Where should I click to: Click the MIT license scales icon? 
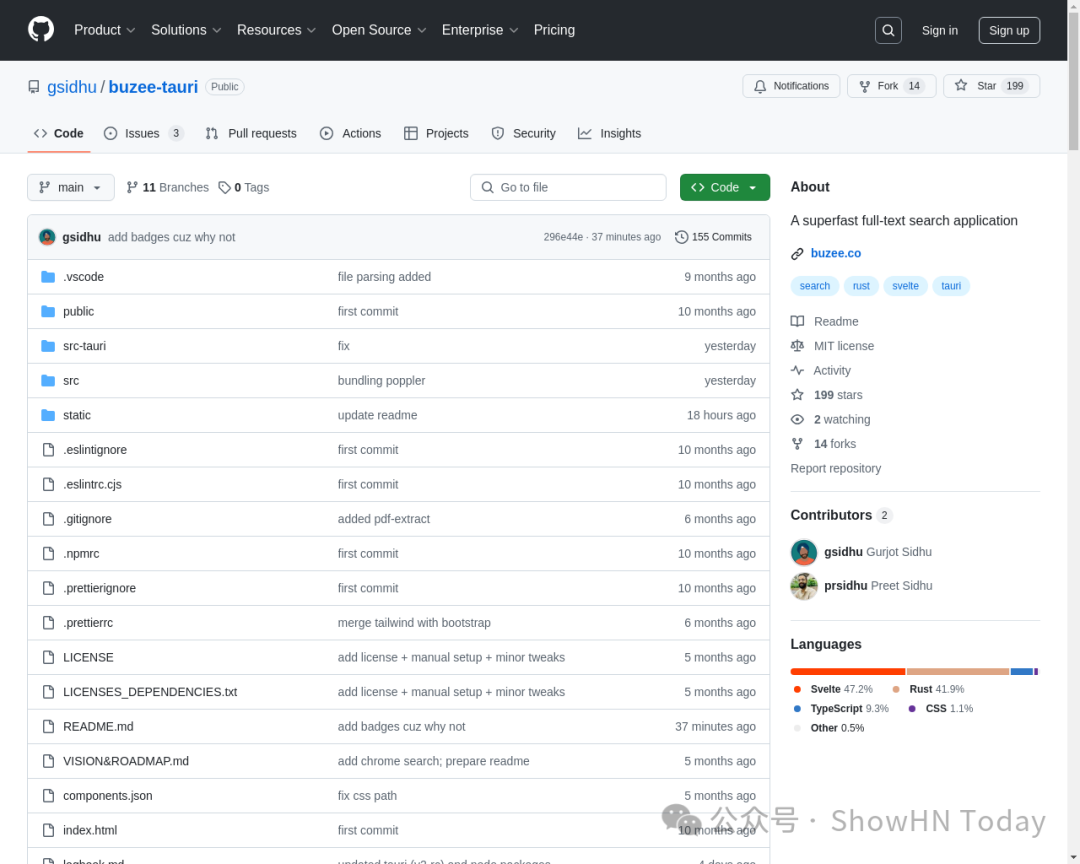coord(797,346)
